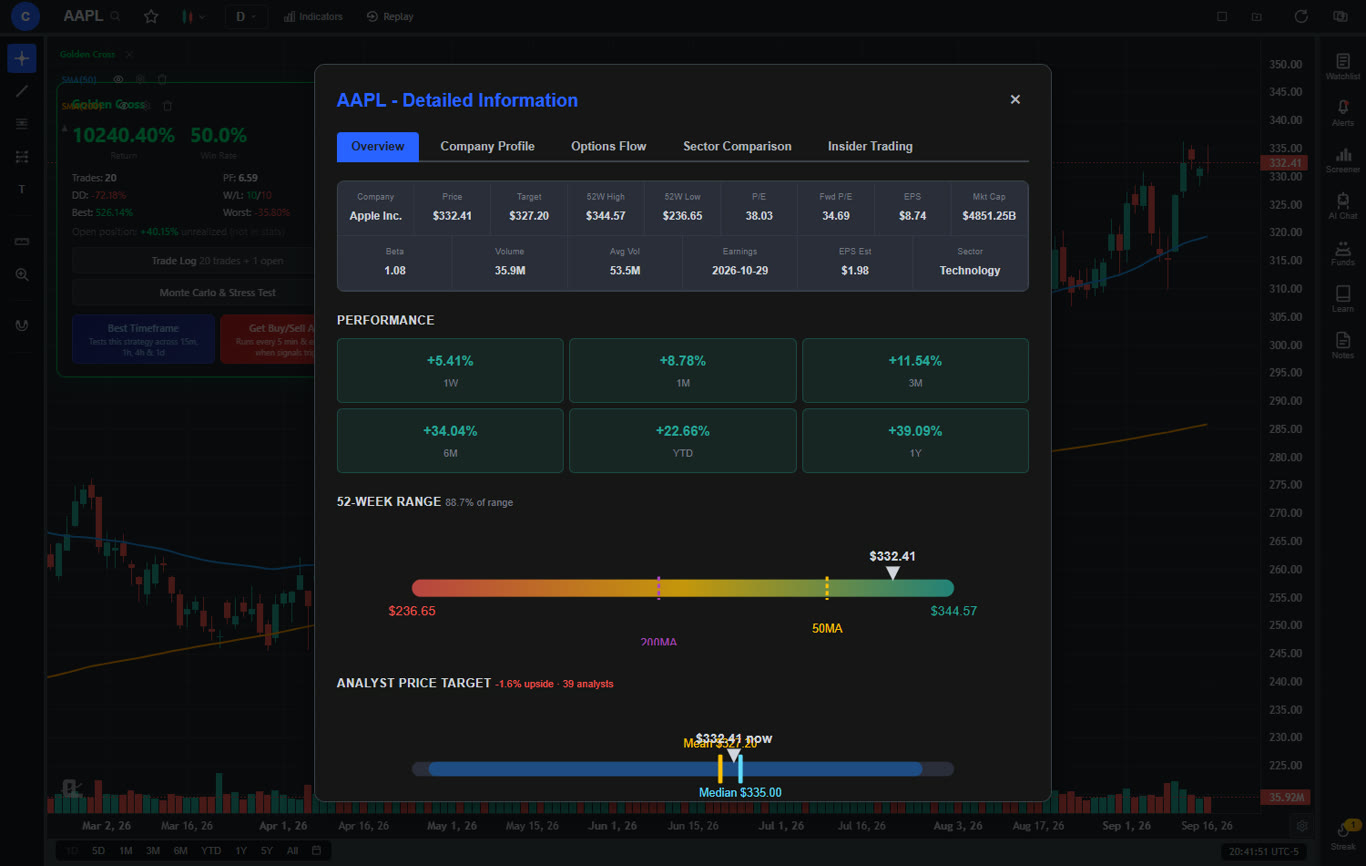1366x866 pixels.
Task: Select the 5Y range button
Action: coord(266,851)
